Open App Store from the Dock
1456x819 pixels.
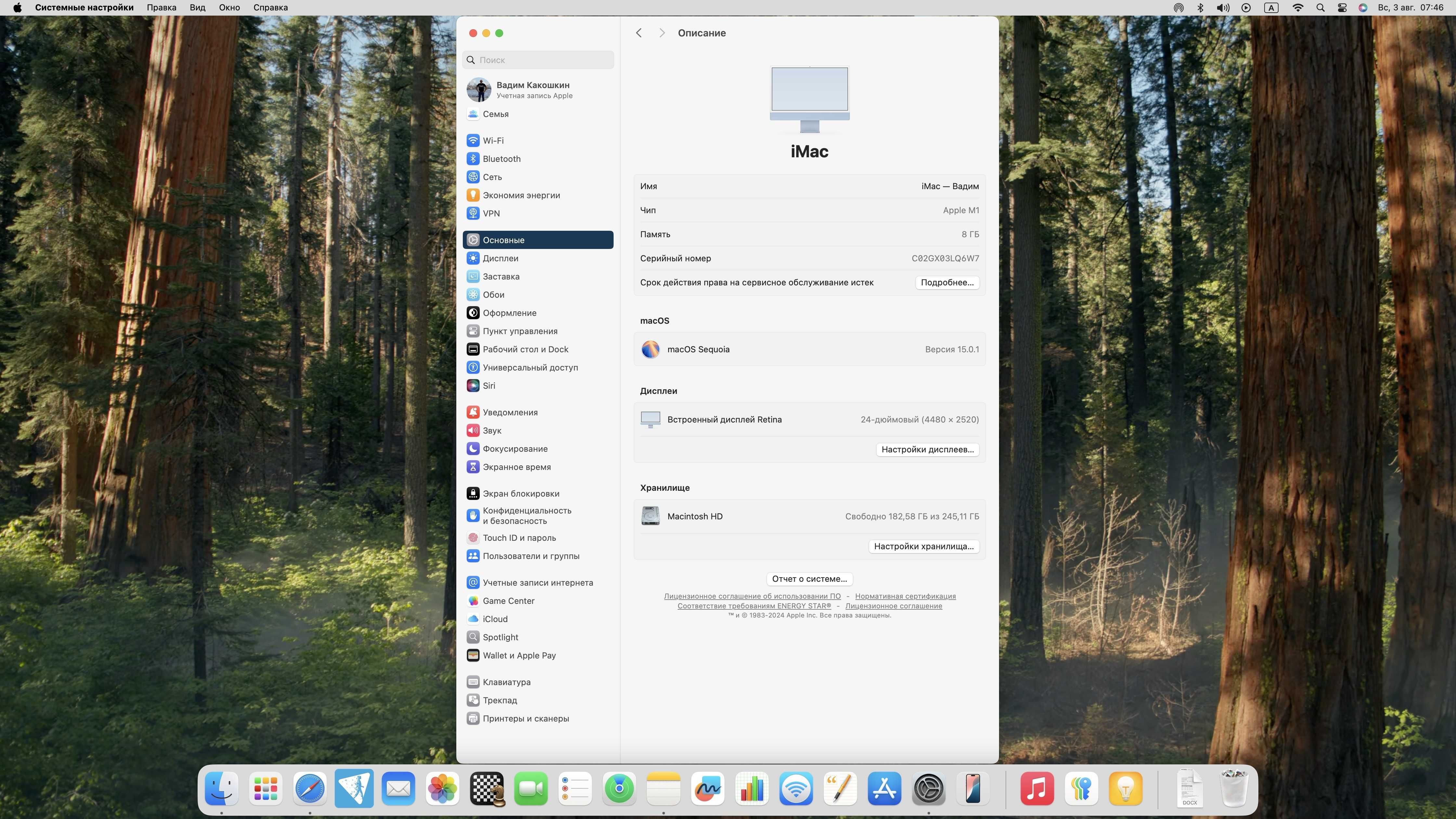(x=884, y=788)
